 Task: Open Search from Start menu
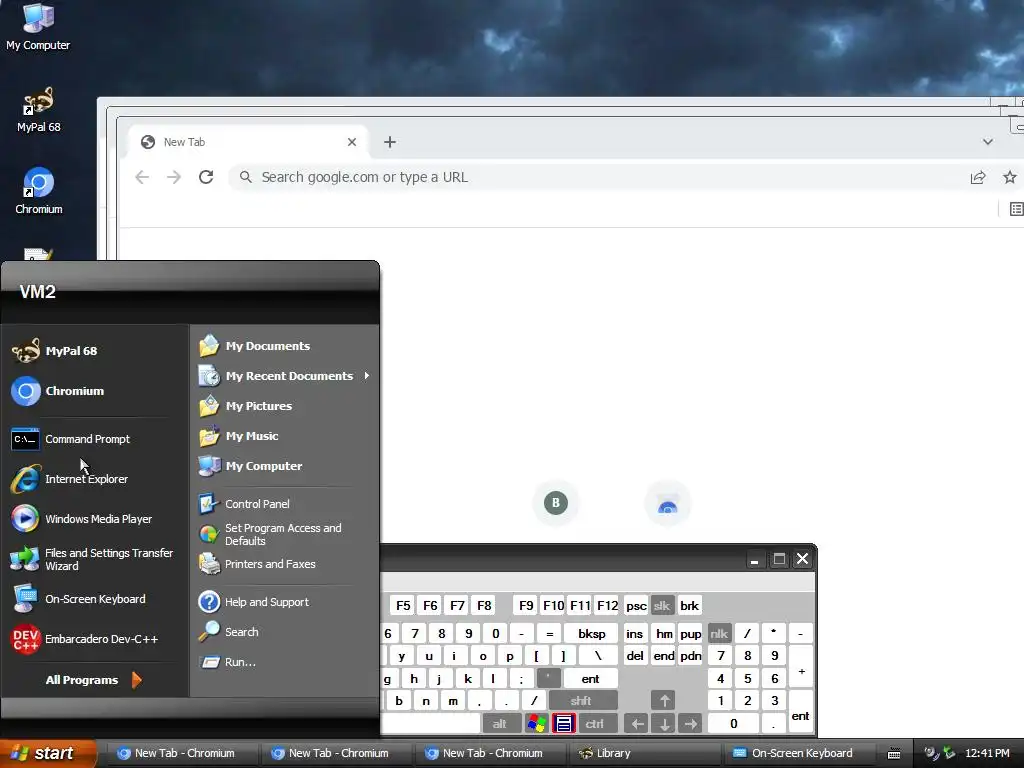point(229,632)
